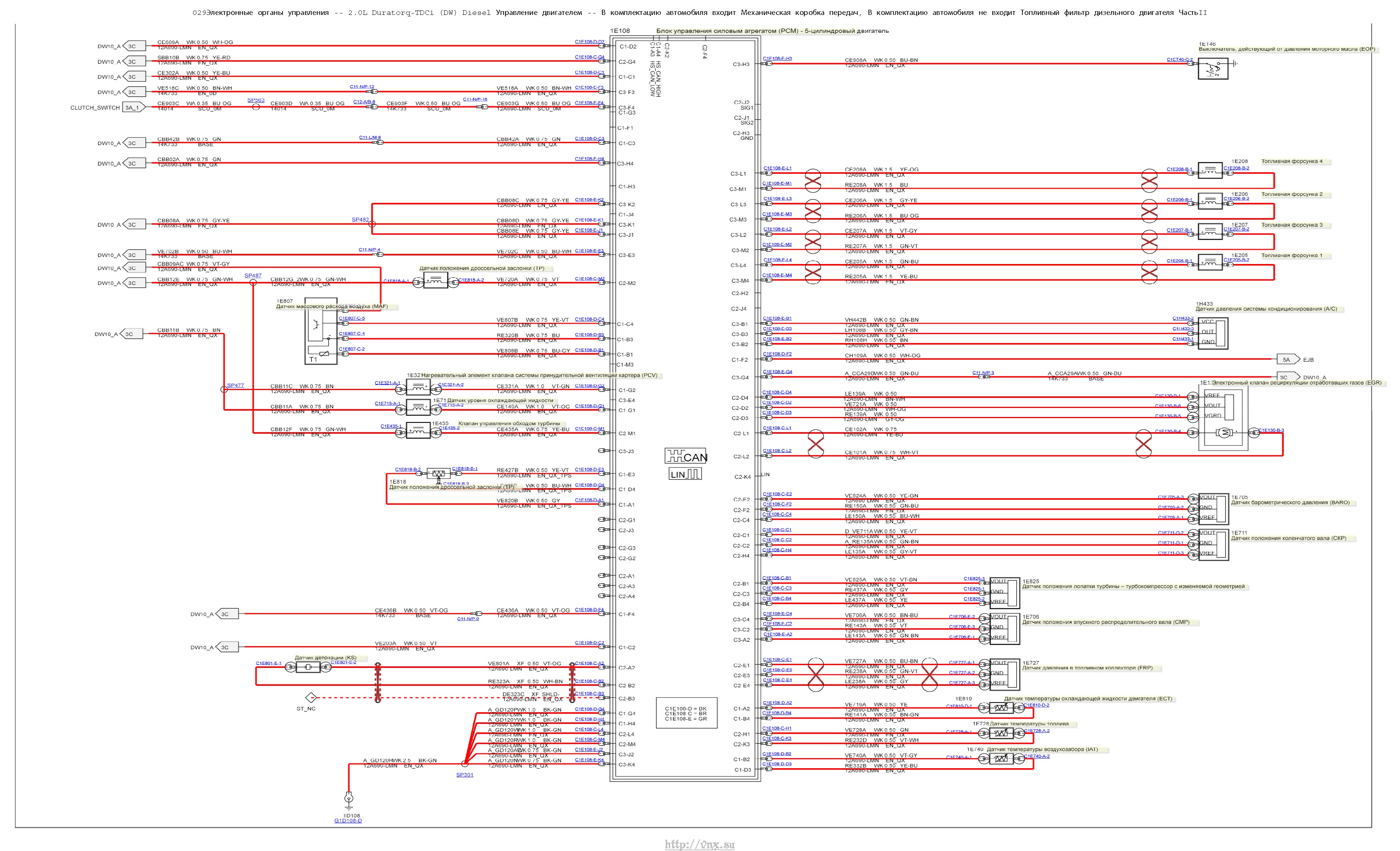Select fuel injector 1 coil symbol 1E205
The height and width of the screenshot is (851, 1400).
pyautogui.click(x=1210, y=262)
